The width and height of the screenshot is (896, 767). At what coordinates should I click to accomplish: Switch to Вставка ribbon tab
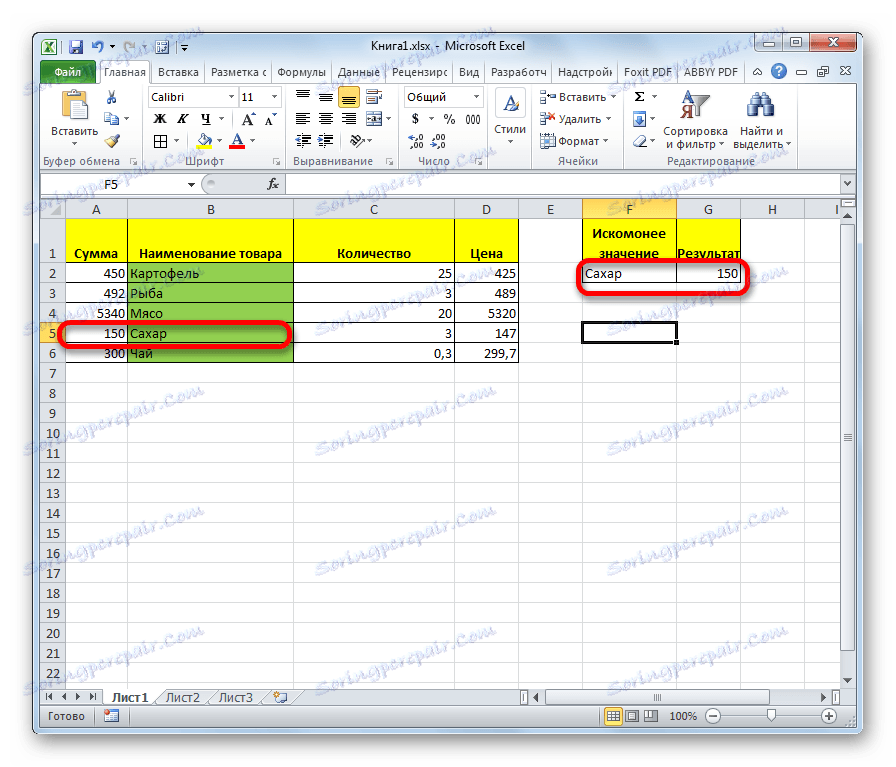tap(178, 72)
